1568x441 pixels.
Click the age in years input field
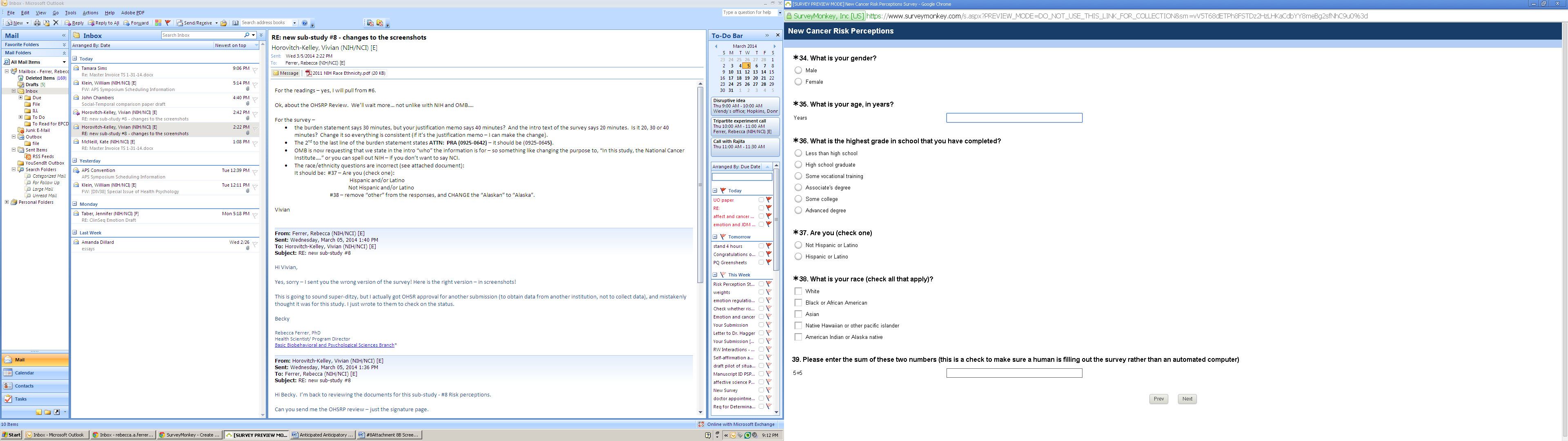(1013, 118)
